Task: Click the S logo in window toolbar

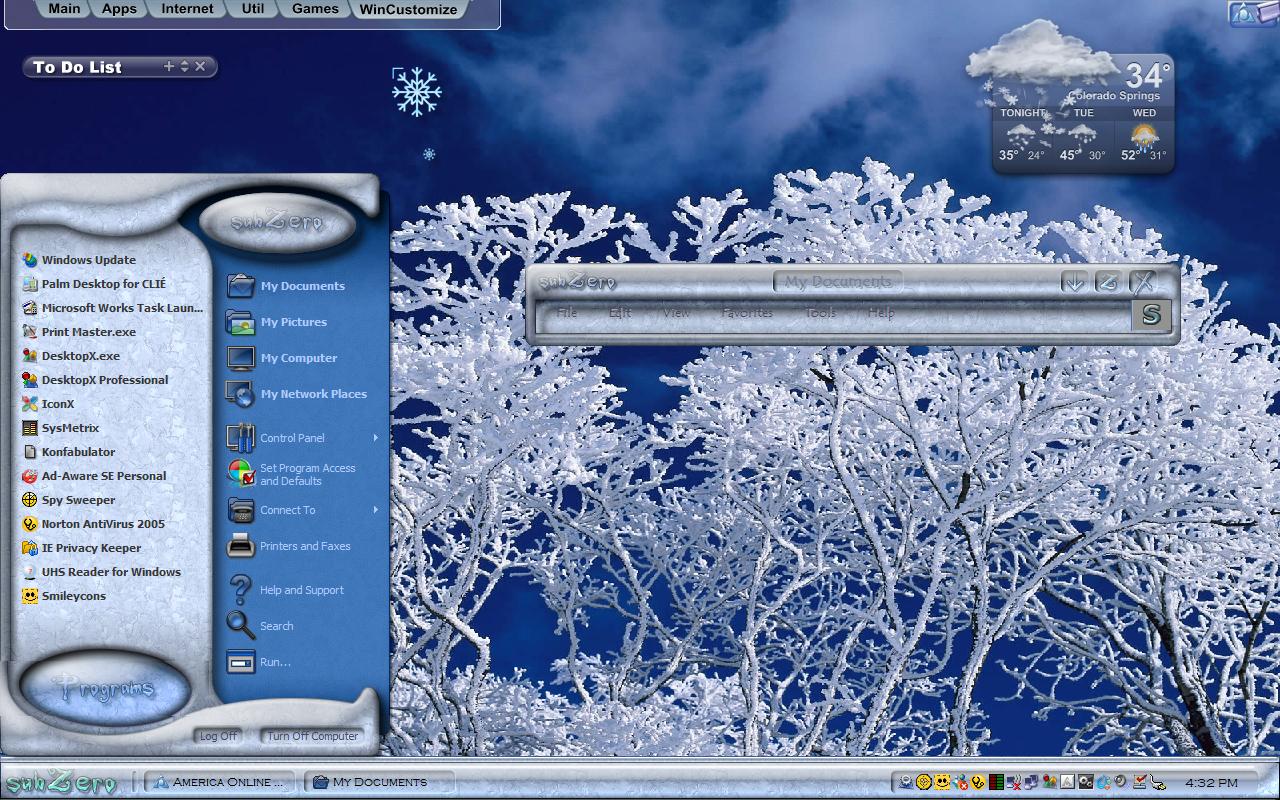Action: tap(1151, 314)
